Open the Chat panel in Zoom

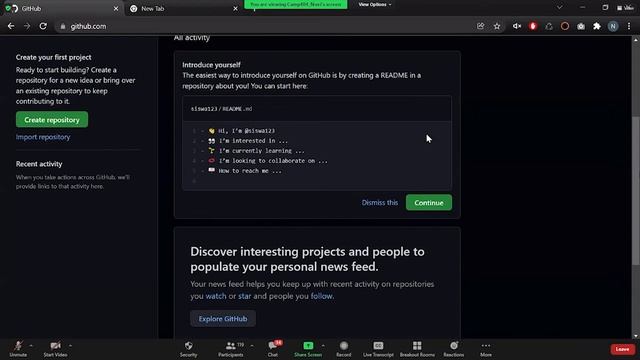pyautogui.click(x=273, y=349)
